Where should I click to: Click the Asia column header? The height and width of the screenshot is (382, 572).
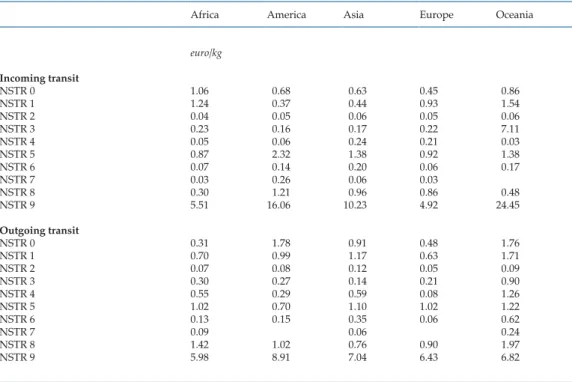[x=353, y=15]
